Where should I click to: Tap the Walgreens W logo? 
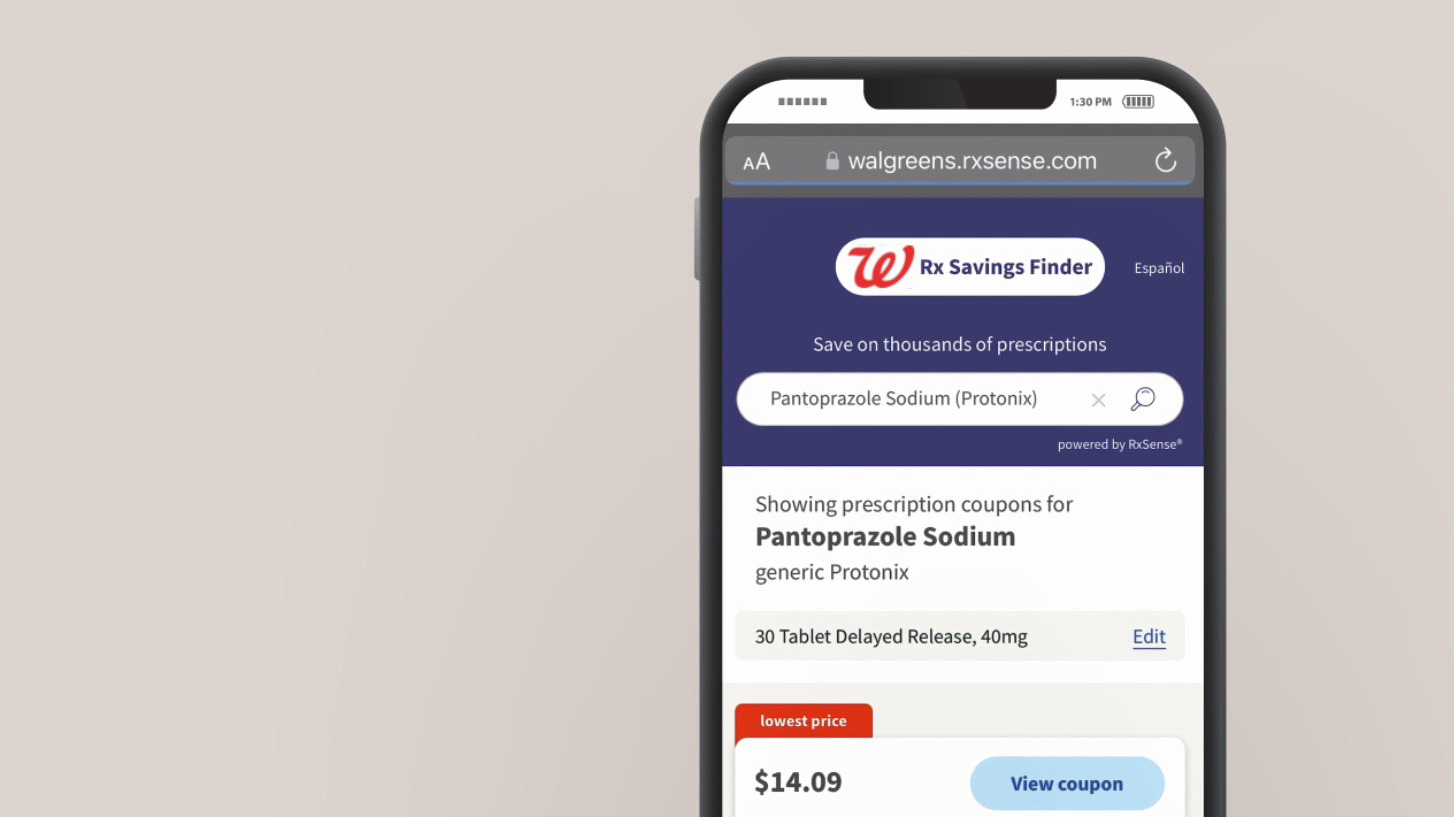click(880, 266)
